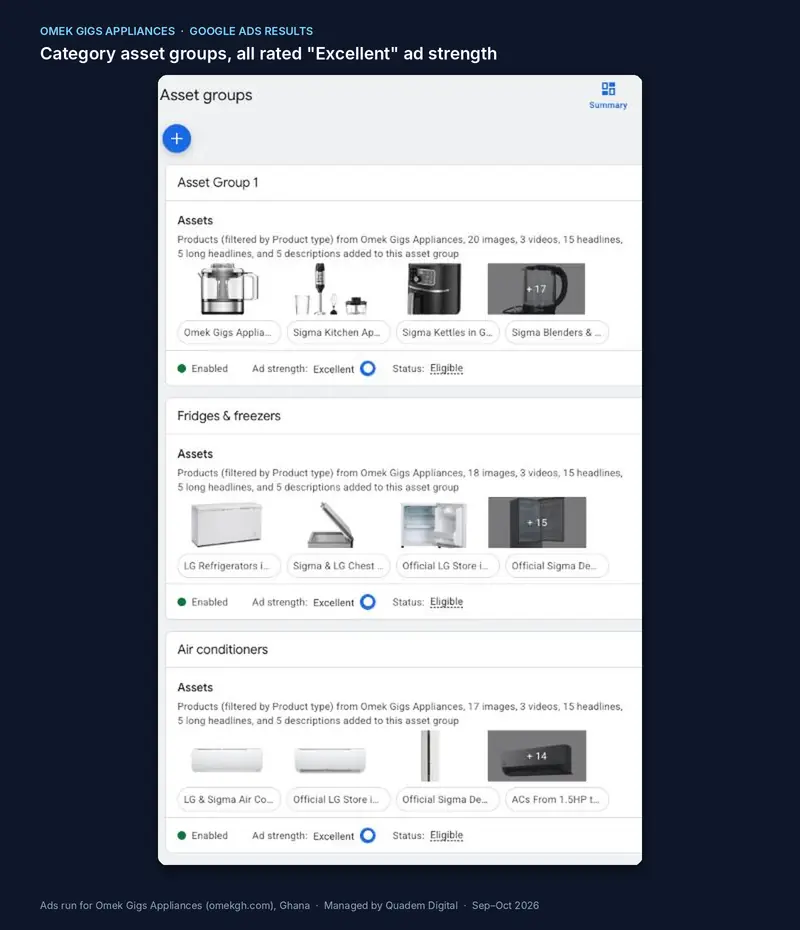800x930 pixels.
Task: Select the 'LG & Sigma Air Co...' headline chip
Action: click(x=229, y=800)
